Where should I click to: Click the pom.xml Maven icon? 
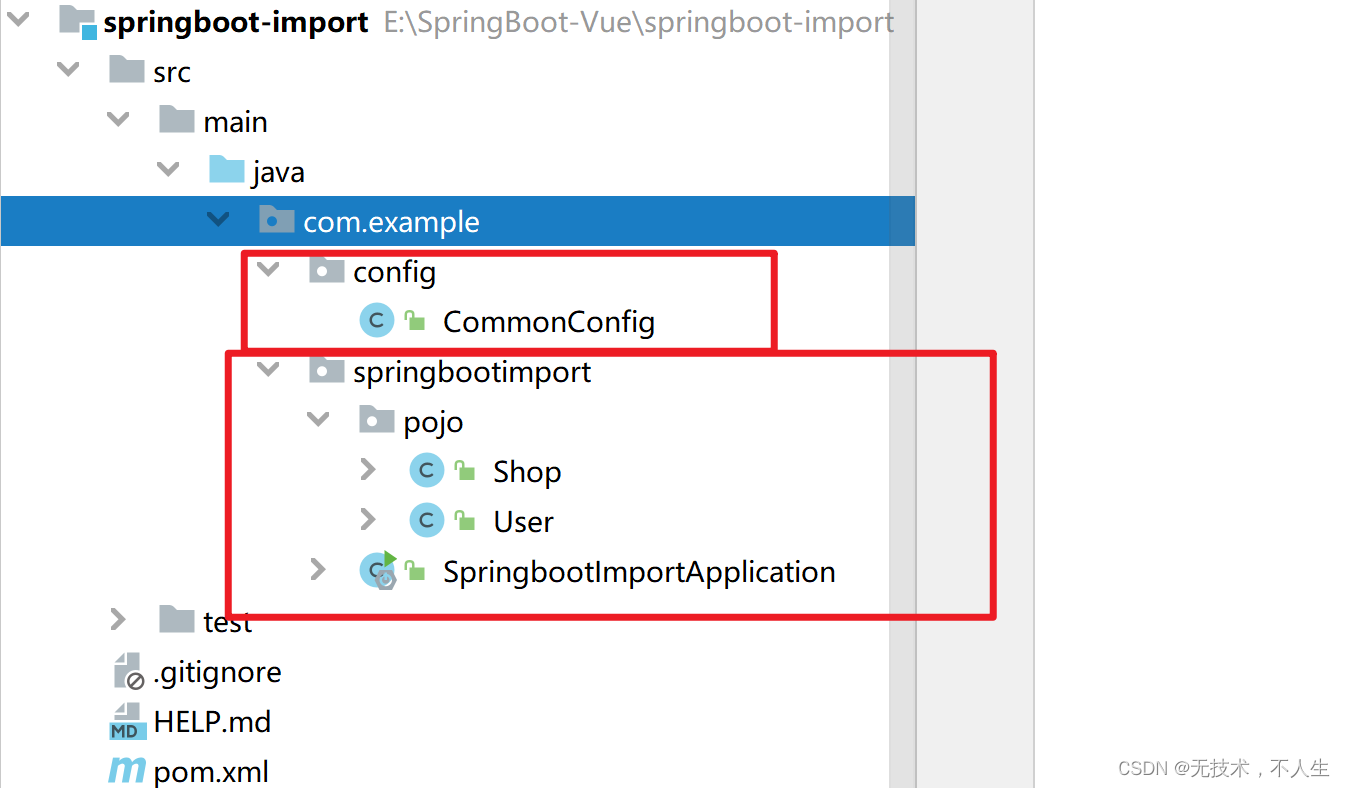127,771
